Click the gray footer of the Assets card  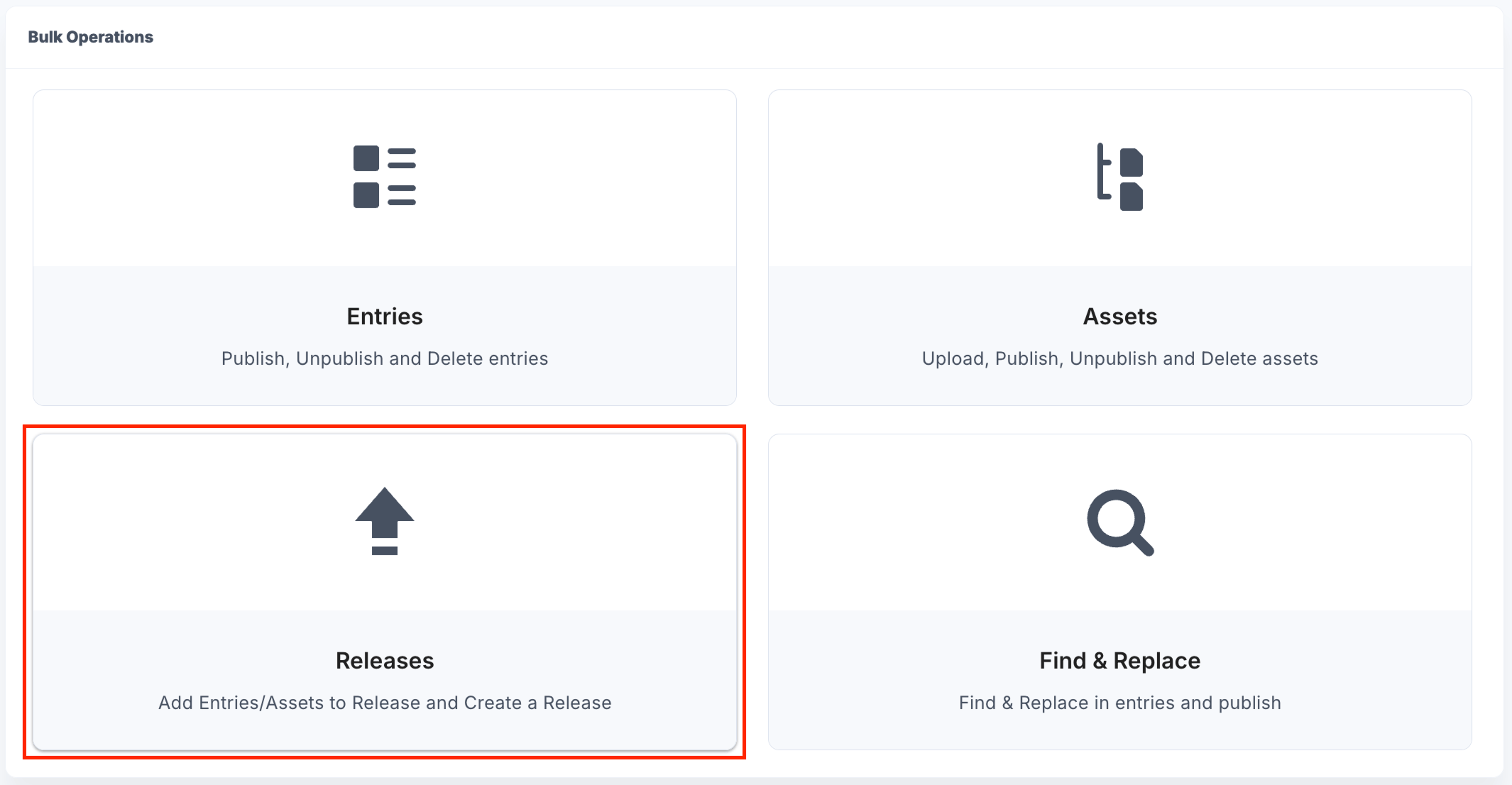1120,388
